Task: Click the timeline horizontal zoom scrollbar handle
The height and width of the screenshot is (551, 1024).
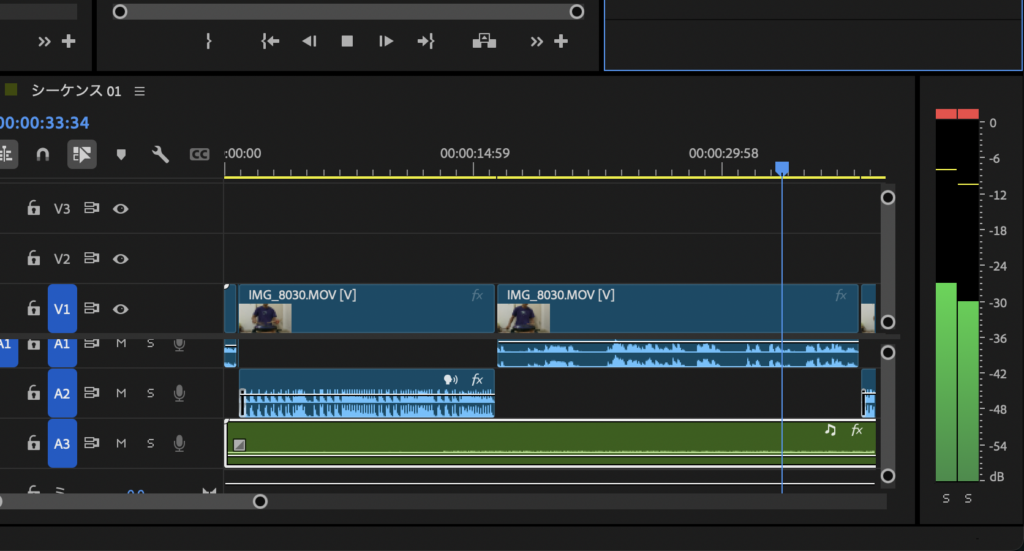Action: click(260, 501)
